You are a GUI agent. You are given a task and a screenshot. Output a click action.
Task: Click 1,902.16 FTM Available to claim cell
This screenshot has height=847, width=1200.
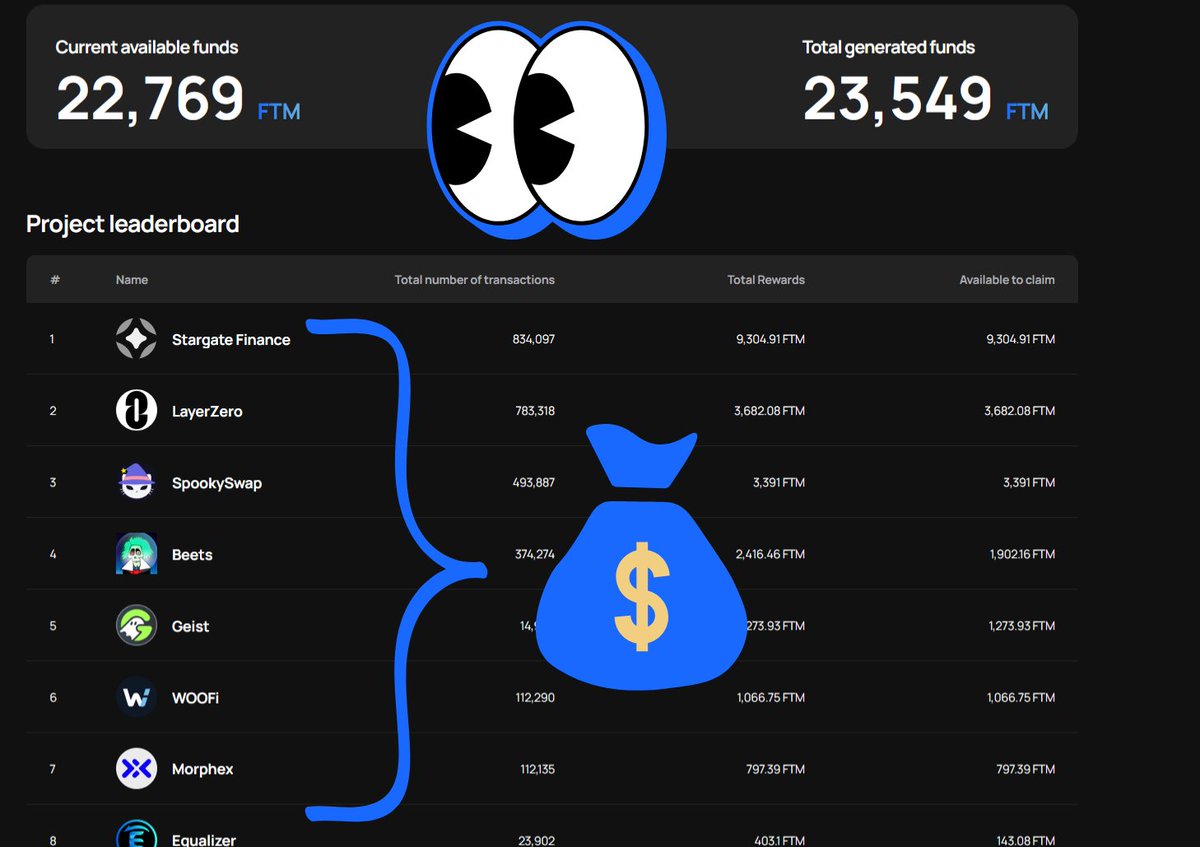[1021, 554]
